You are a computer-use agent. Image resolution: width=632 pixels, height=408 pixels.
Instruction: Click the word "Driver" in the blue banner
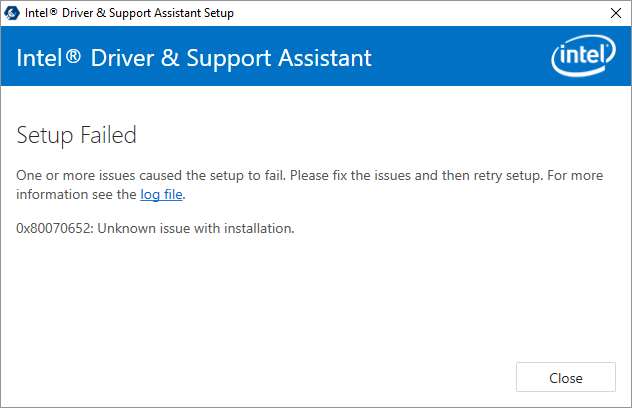point(123,58)
